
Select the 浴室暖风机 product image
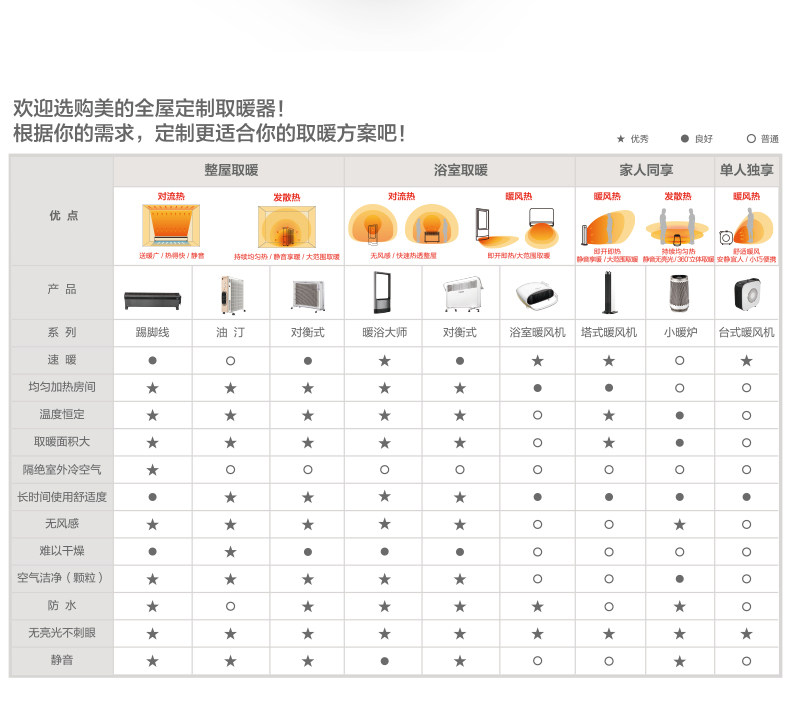pos(537,295)
